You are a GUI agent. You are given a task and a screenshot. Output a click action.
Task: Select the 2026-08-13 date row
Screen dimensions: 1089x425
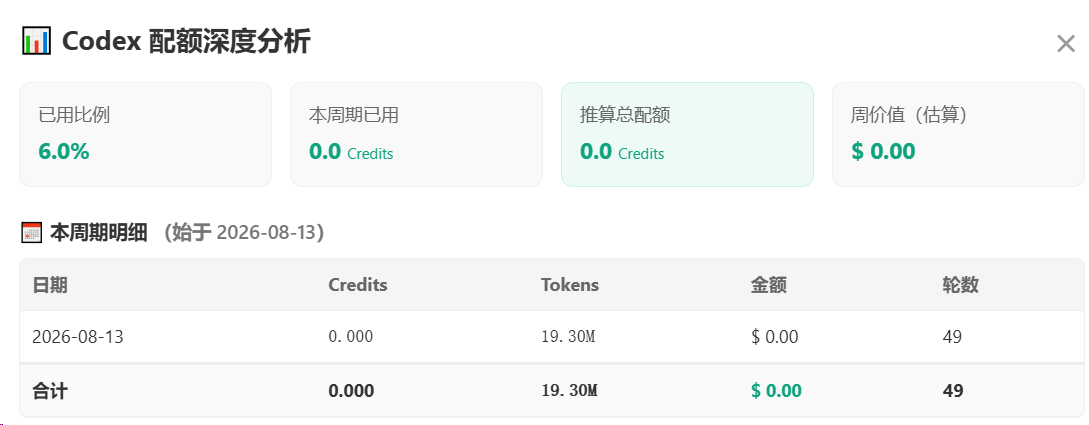(x=552, y=337)
